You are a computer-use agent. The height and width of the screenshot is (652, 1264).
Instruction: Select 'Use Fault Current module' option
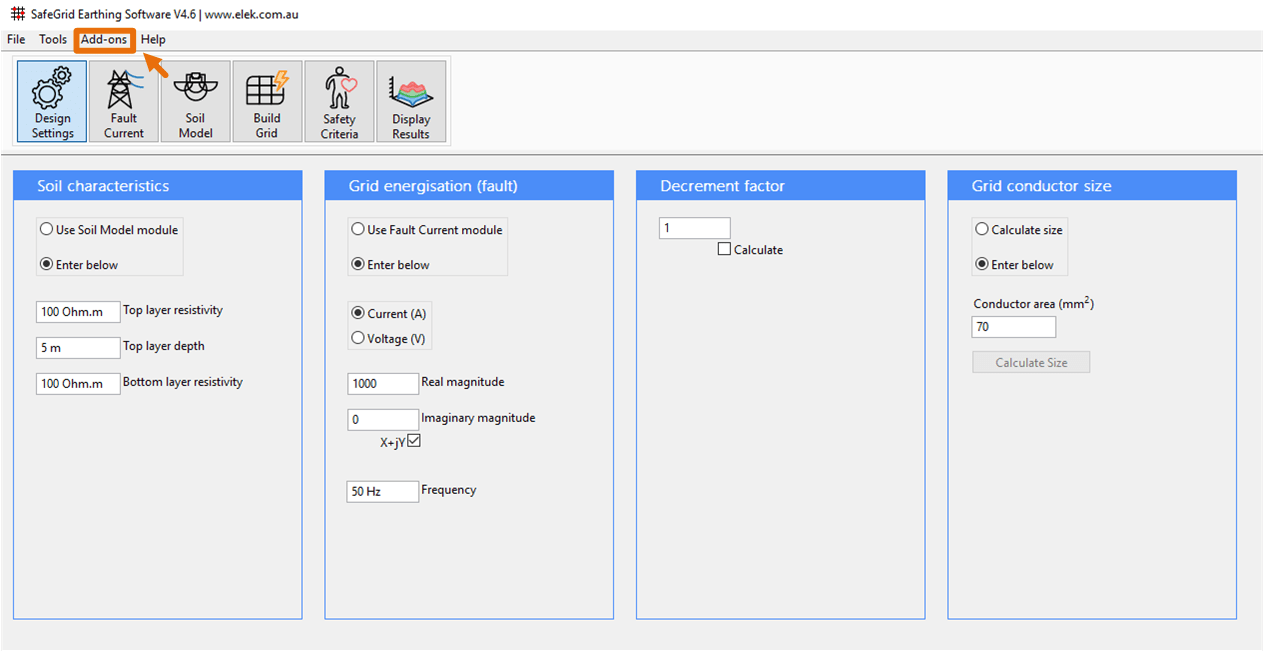357,229
